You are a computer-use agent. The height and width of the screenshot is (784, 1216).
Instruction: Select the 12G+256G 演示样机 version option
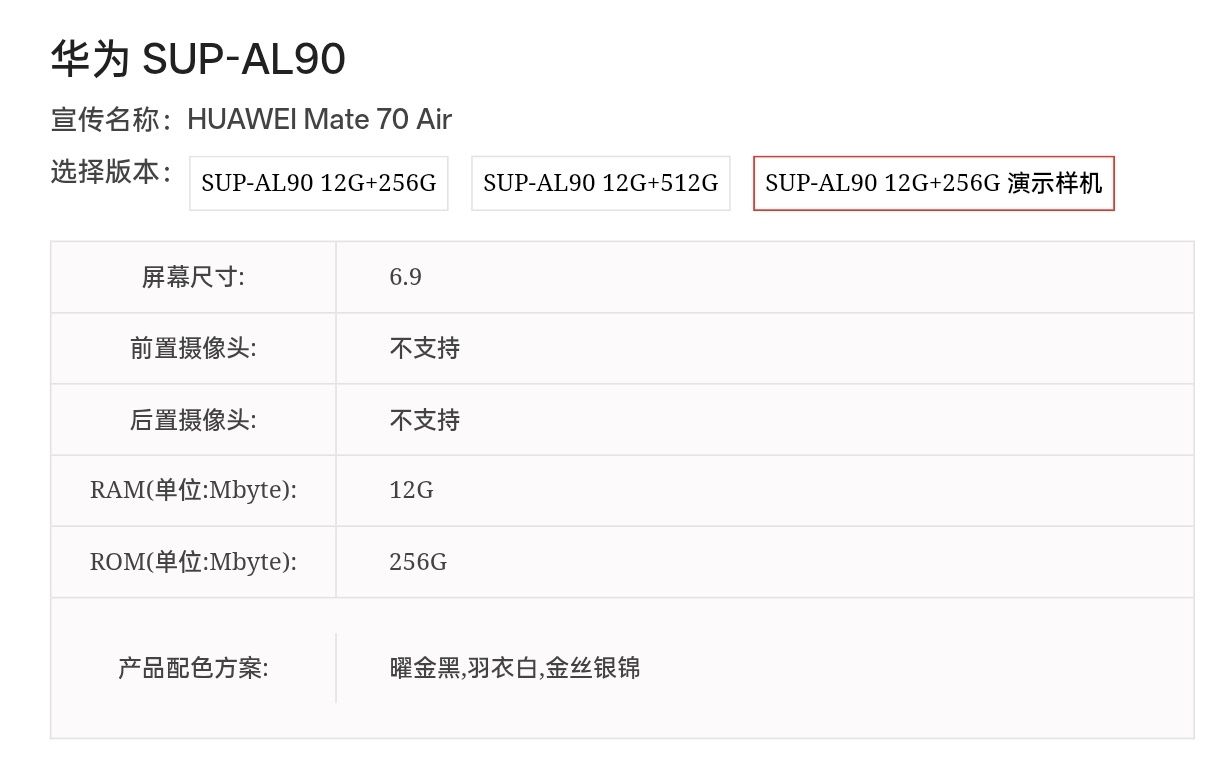pos(933,183)
